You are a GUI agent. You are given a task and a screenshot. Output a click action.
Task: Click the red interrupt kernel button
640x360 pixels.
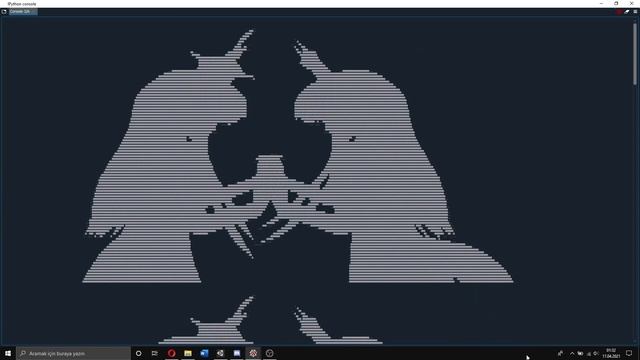619,12
